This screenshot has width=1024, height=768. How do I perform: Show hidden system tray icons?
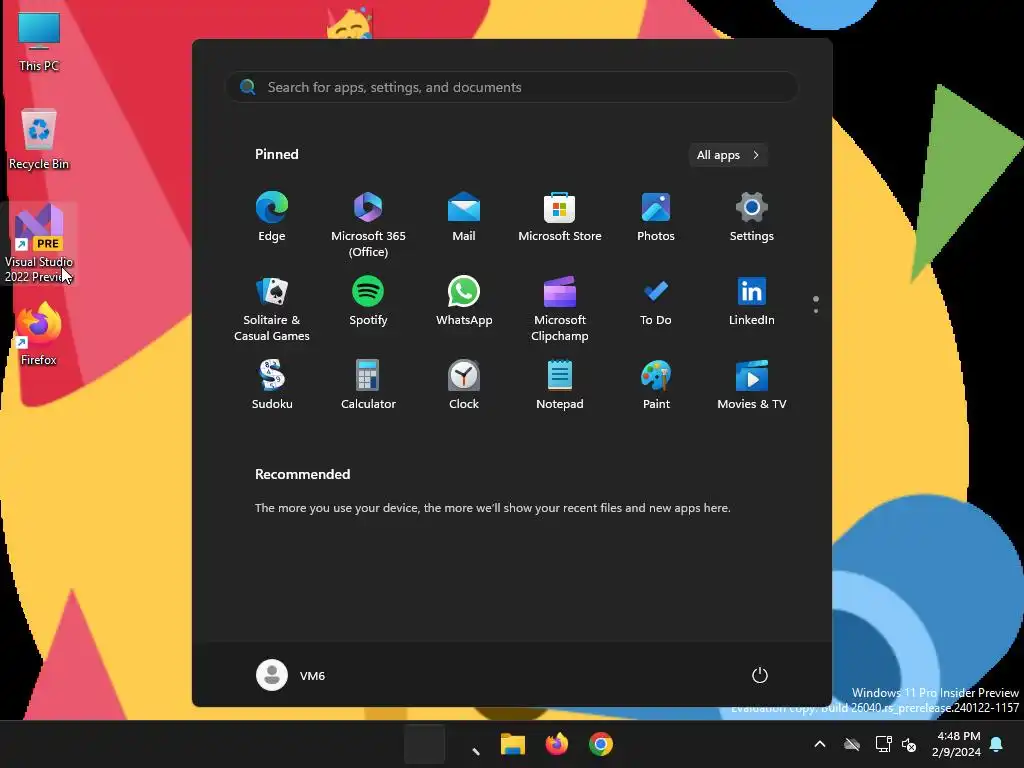click(x=820, y=744)
